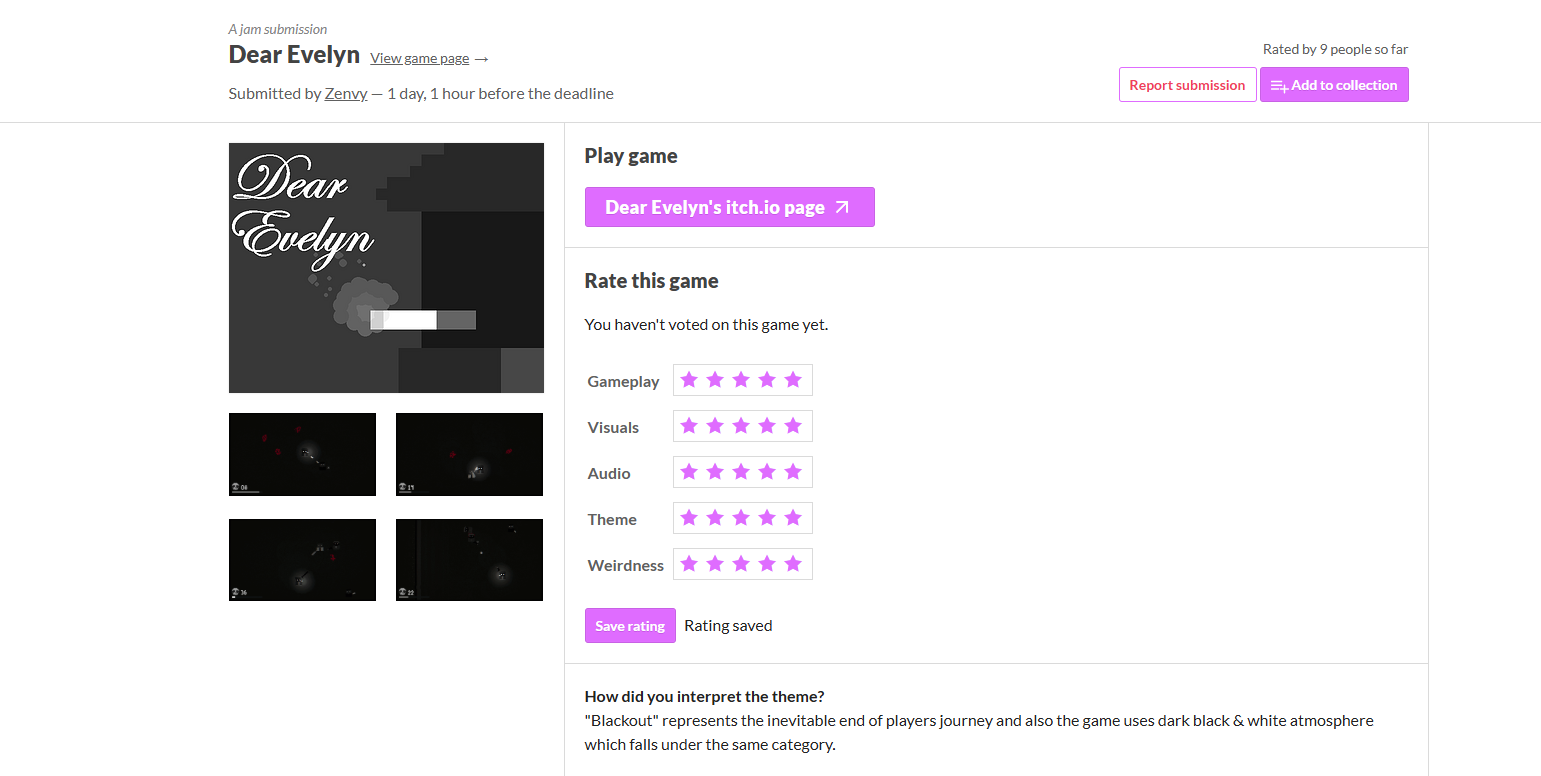Open Dear Evelyn's itch.io page
The image size is (1541, 776).
(730, 207)
